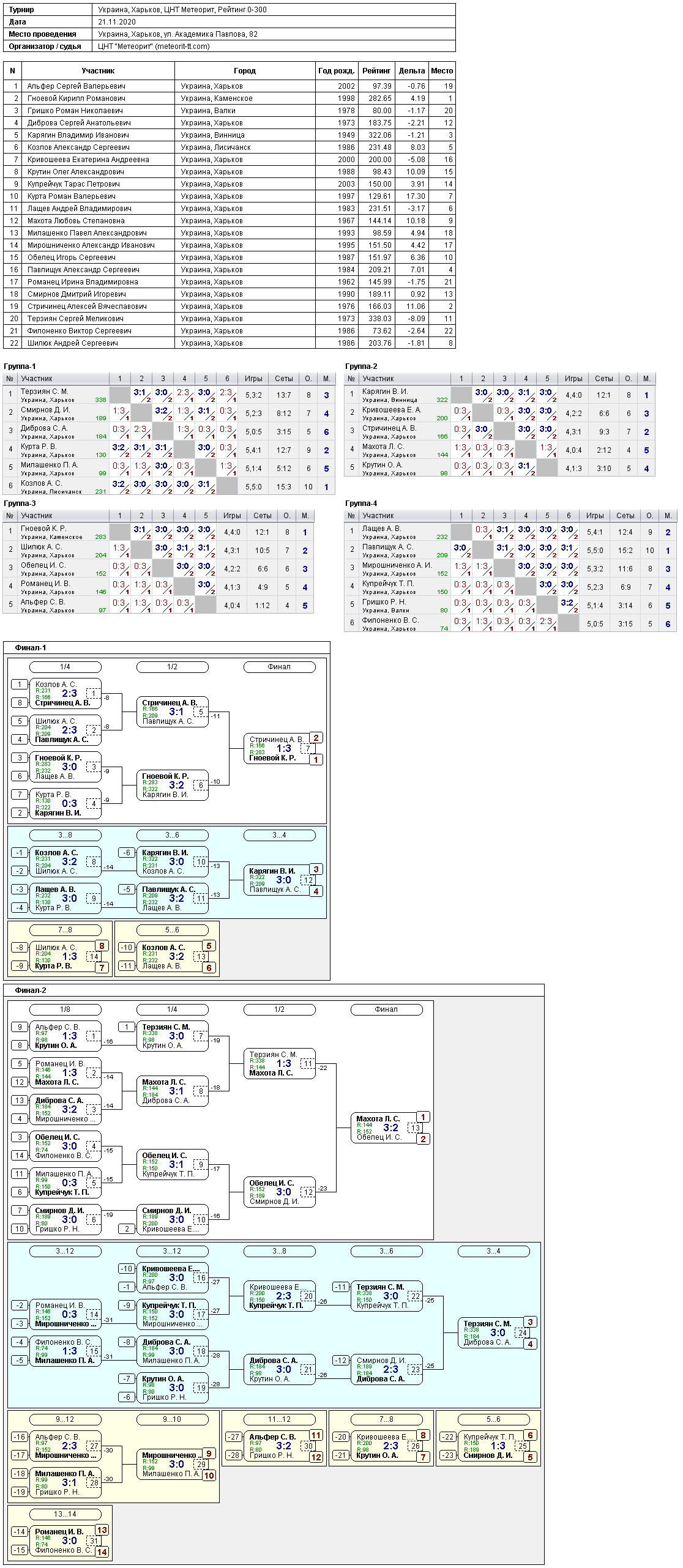Click the 5...6 placement round label in Финал-1
683x1568 pixels.
pyautogui.click(x=172, y=930)
